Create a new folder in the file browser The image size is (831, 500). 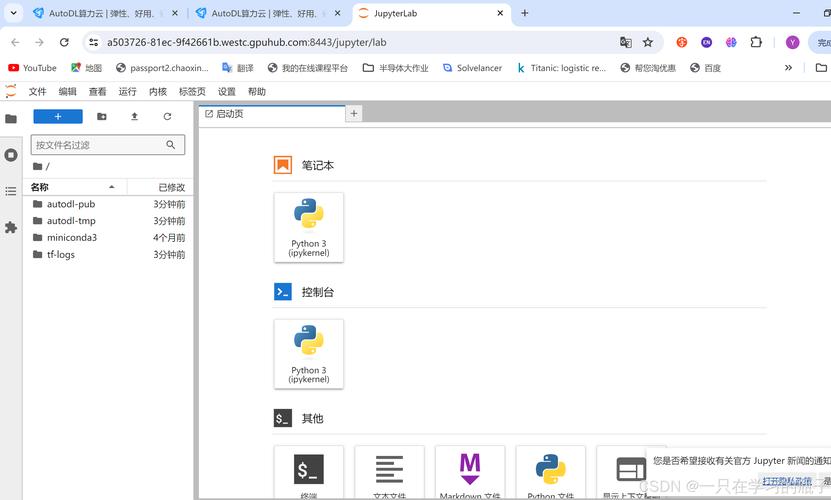pyautogui.click(x=102, y=116)
